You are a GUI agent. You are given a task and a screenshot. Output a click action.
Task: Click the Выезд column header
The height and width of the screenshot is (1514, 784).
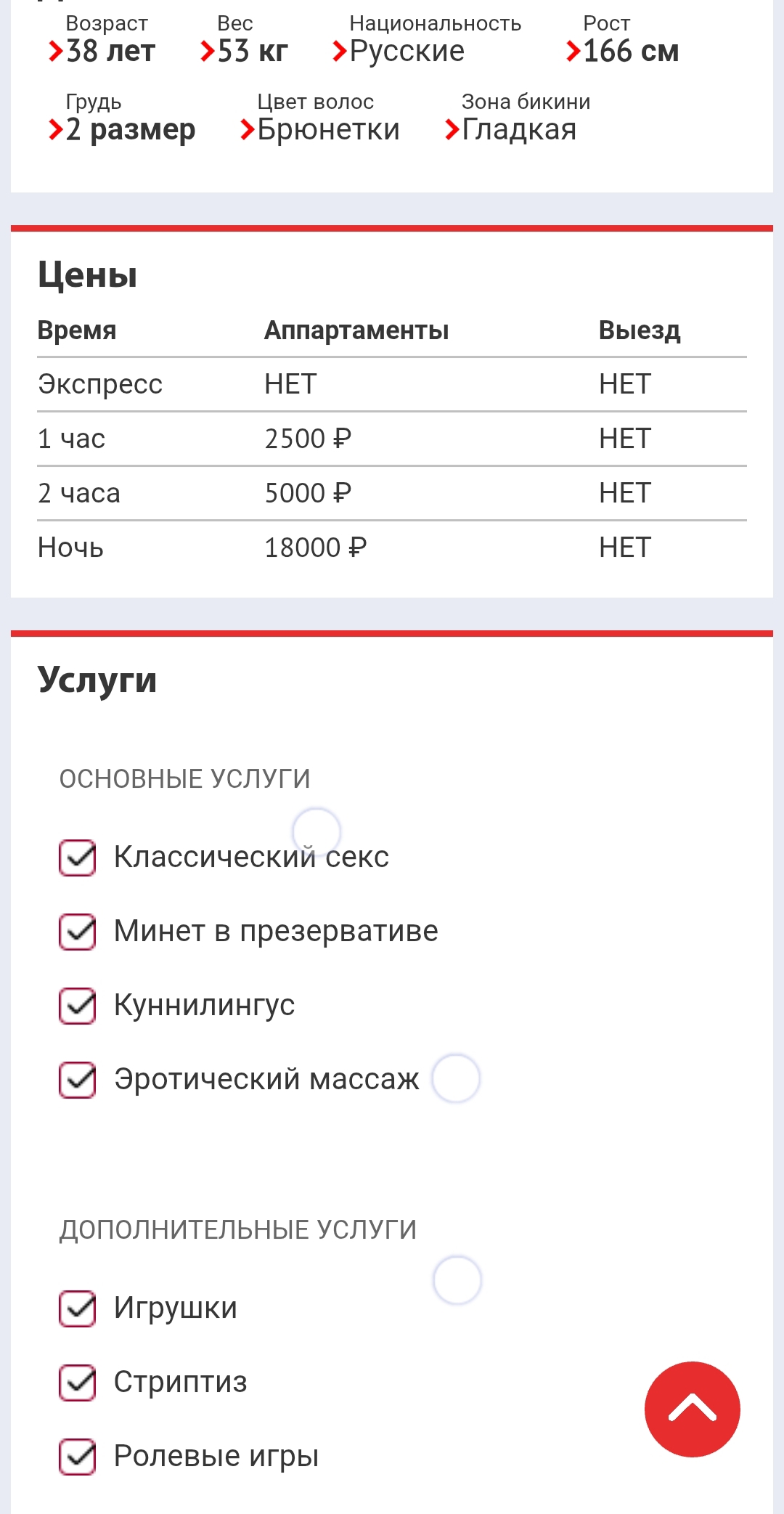(x=639, y=330)
